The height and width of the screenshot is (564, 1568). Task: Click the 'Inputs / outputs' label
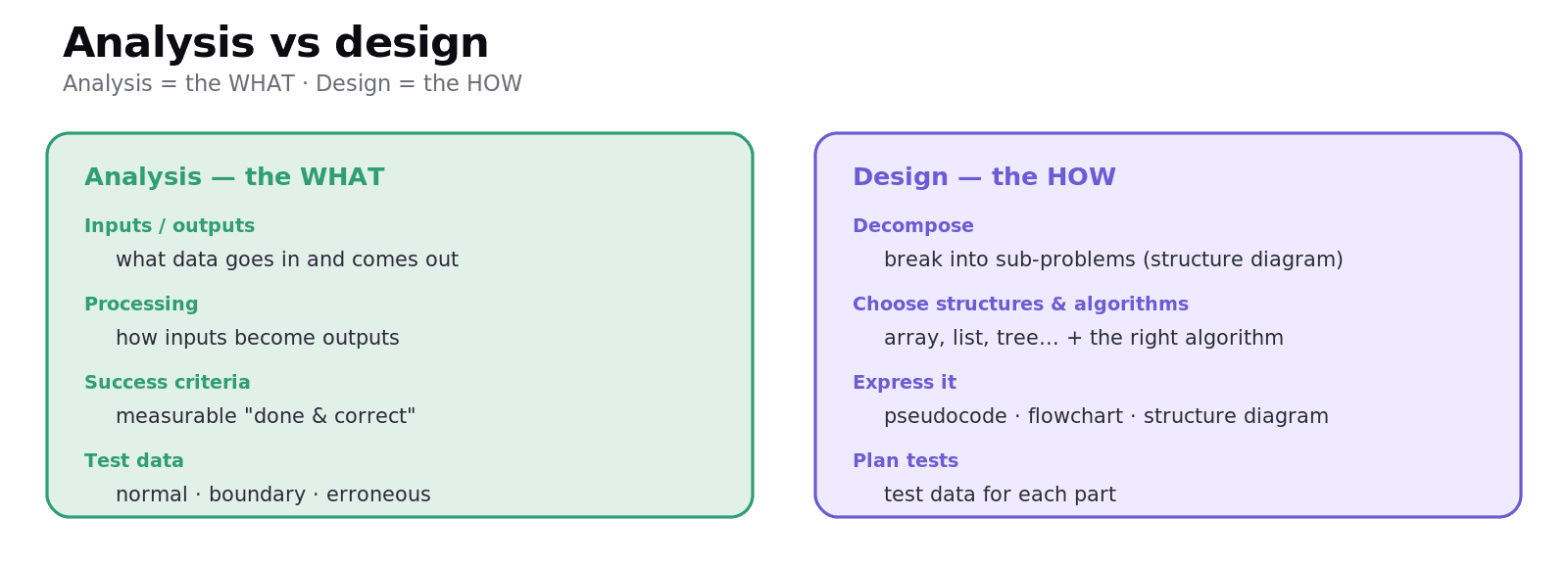coord(170,226)
